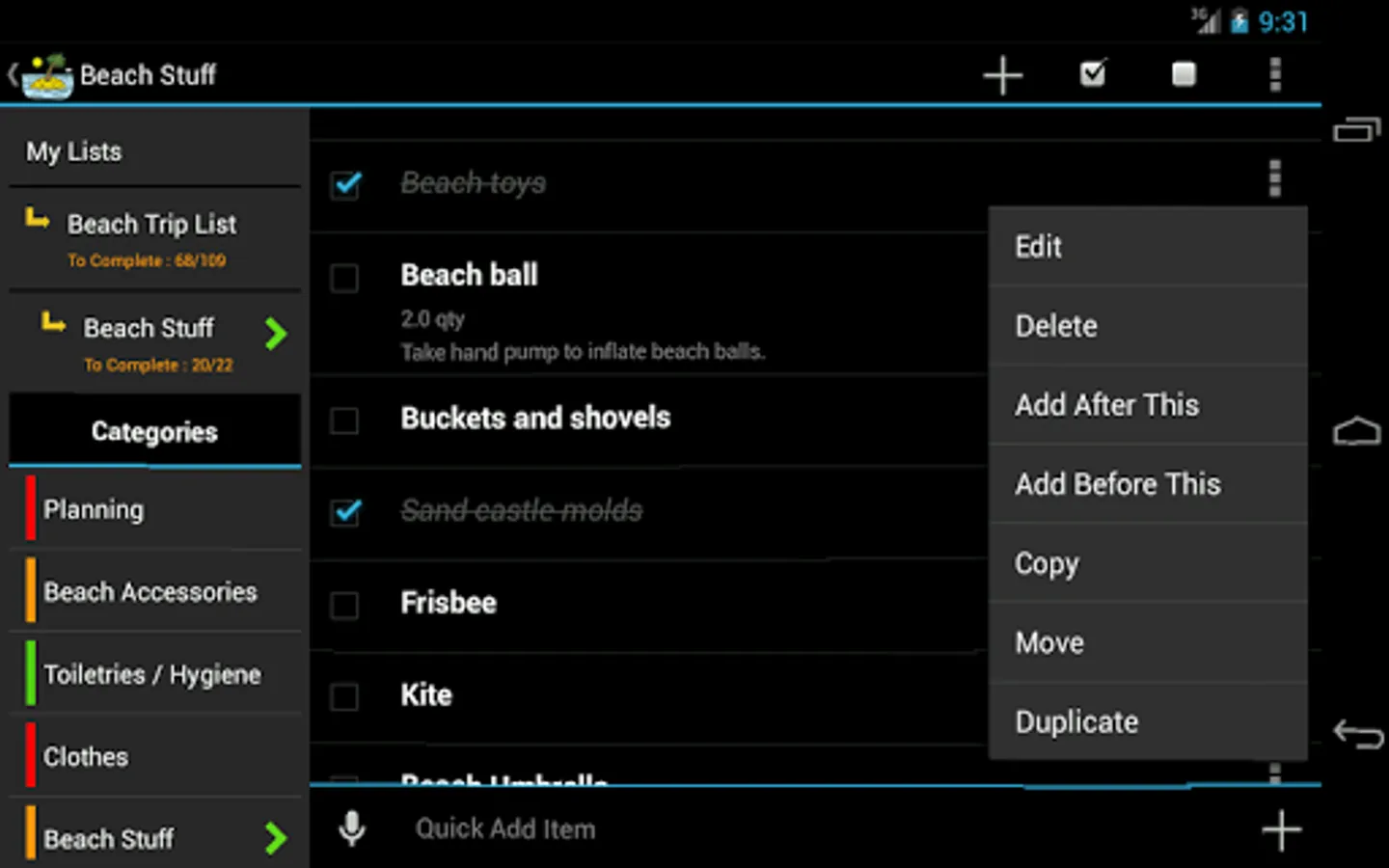Open the overflow menu in the action bar

[1275, 74]
